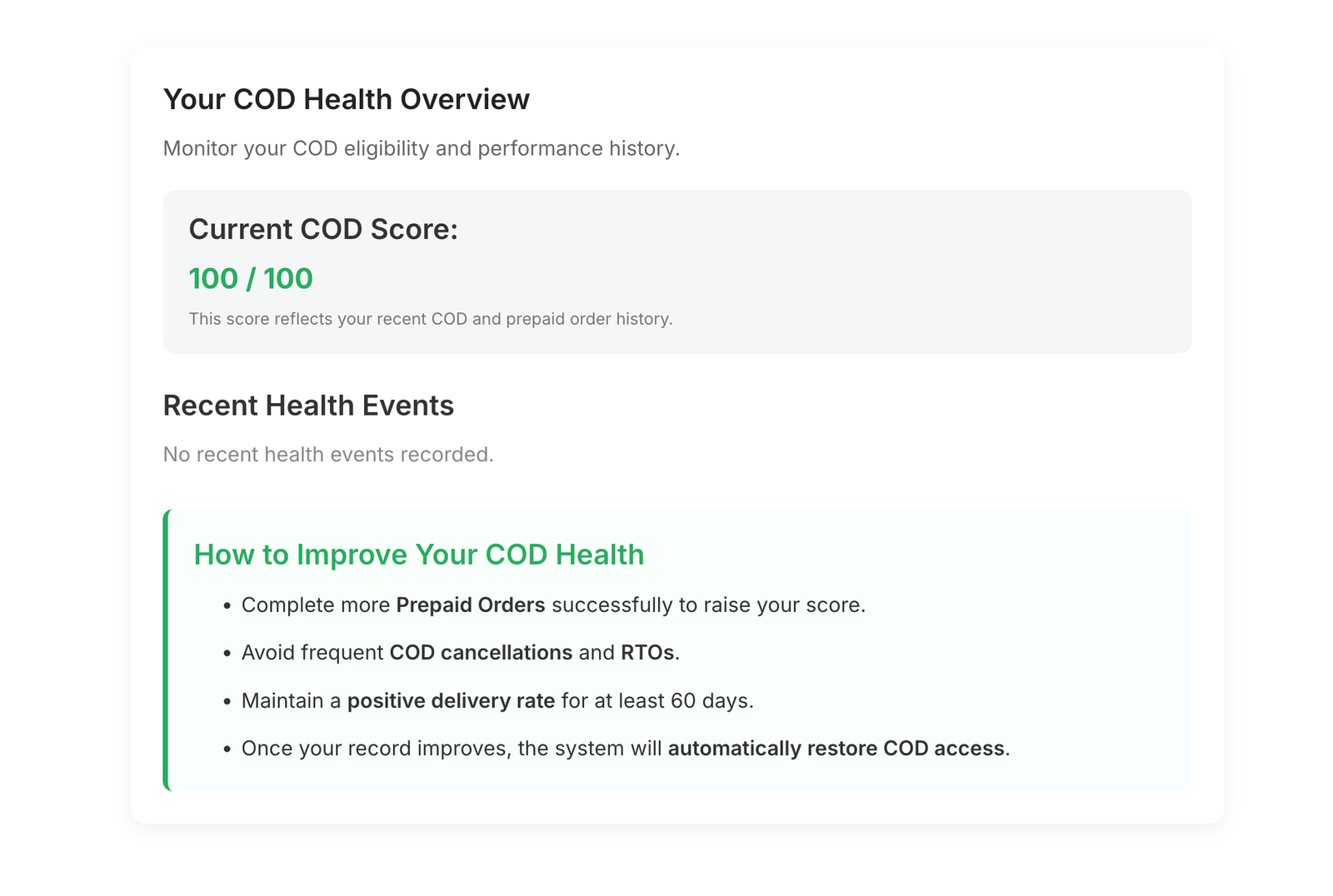
Task: Click the "Monitor your COD eligibility" subtitle text
Action: [x=421, y=148]
